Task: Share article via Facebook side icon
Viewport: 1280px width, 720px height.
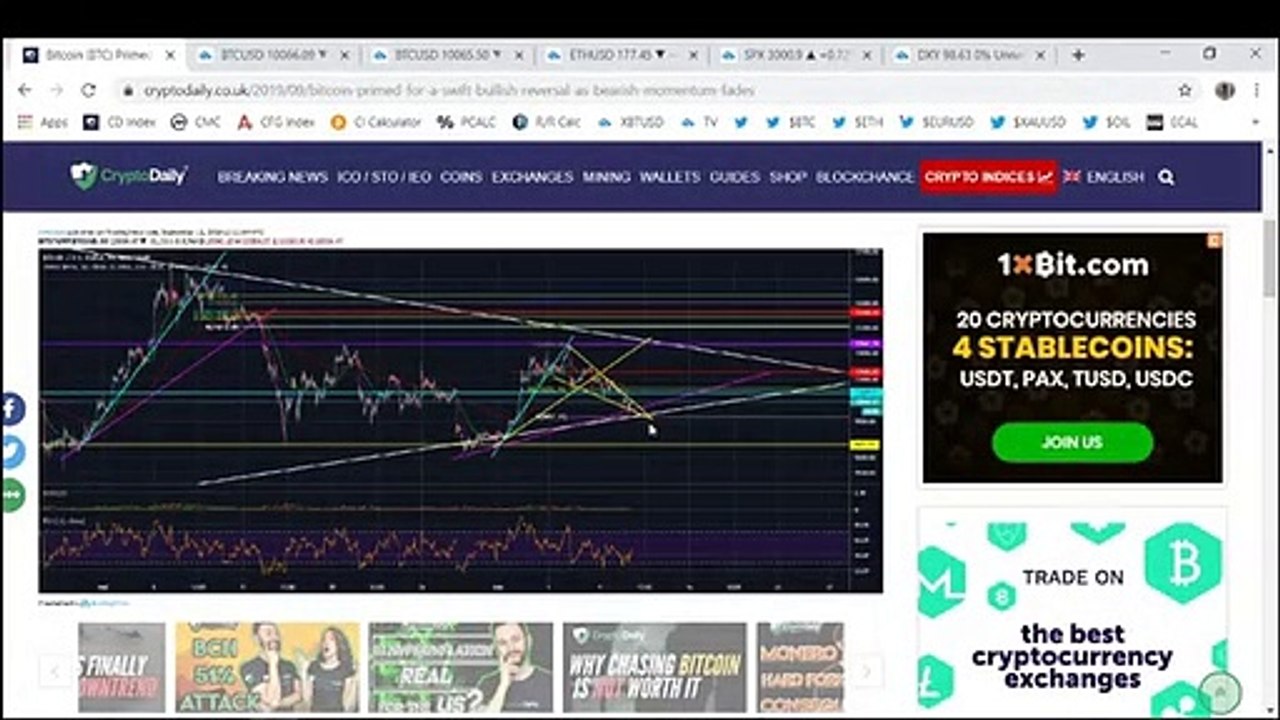Action: click(x=11, y=409)
